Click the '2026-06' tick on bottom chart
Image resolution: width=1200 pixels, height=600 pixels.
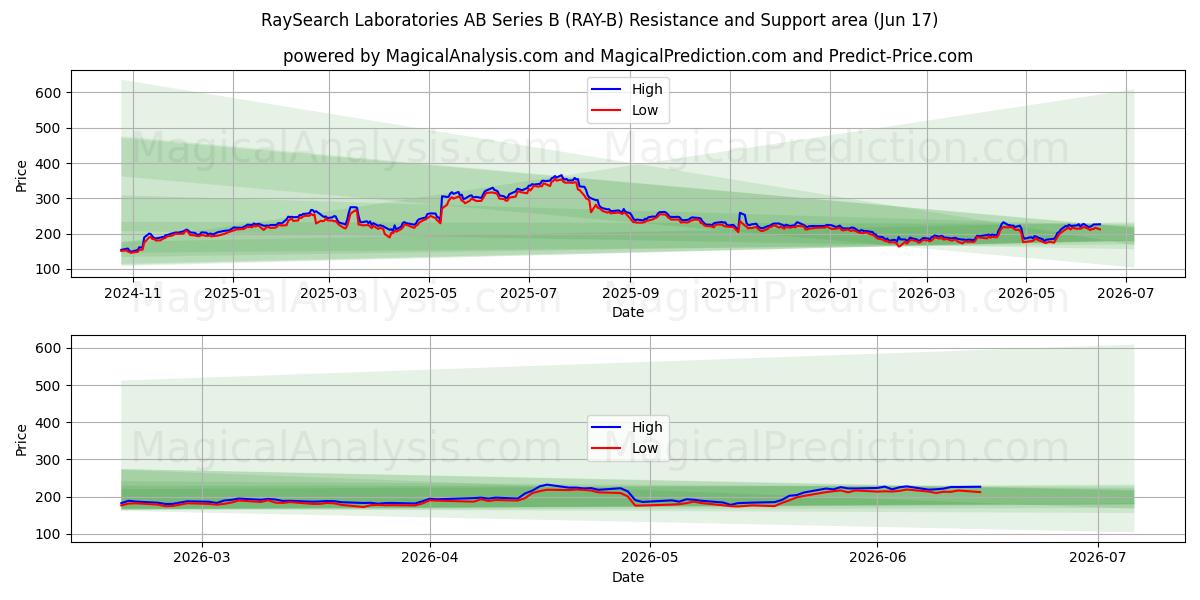click(x=877, y=557)
